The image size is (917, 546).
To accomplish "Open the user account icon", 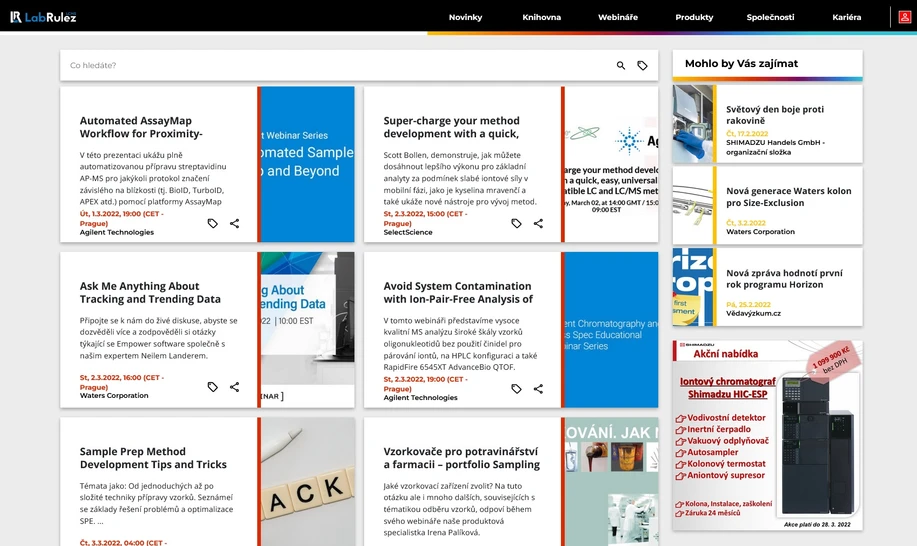I will [904, 17].
